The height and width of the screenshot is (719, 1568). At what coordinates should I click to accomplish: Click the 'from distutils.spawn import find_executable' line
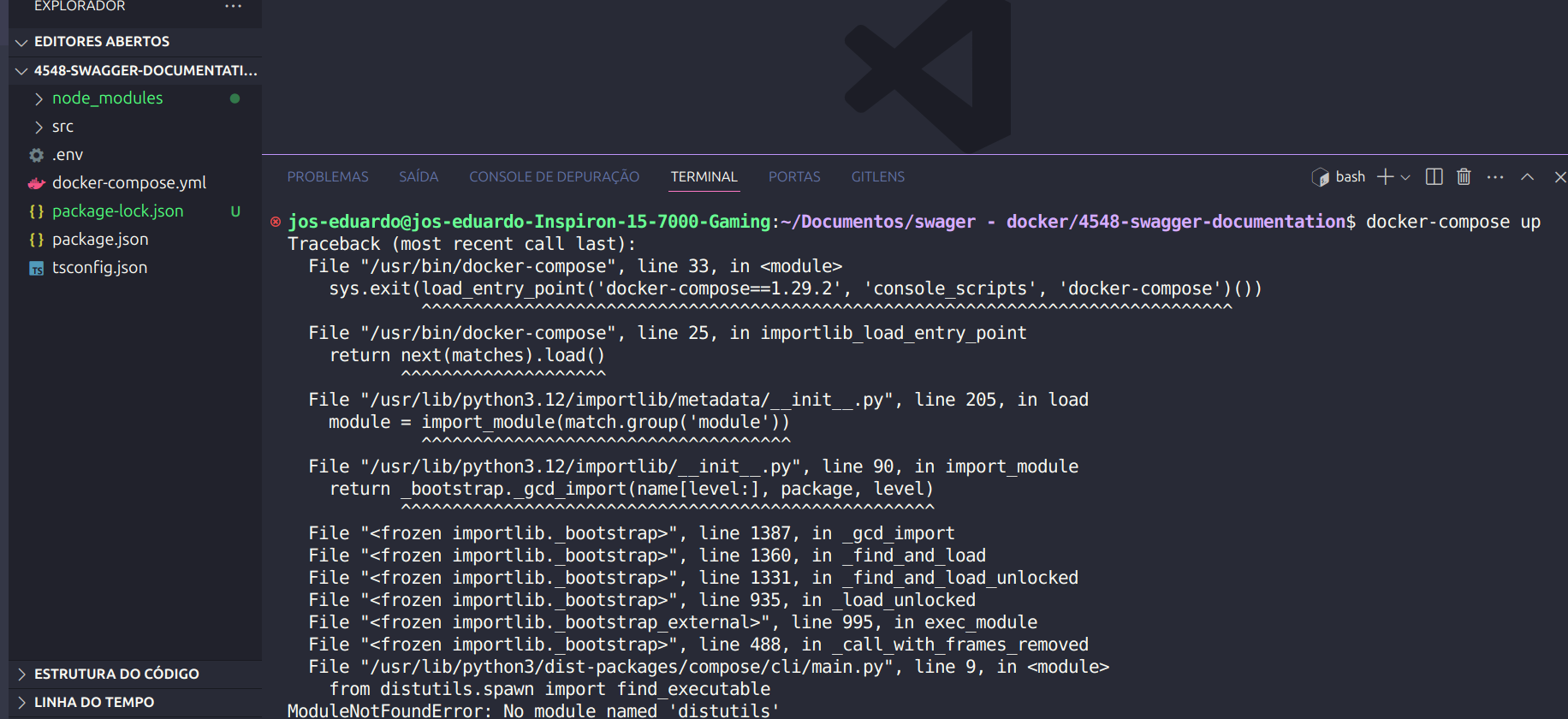(549, 689)
